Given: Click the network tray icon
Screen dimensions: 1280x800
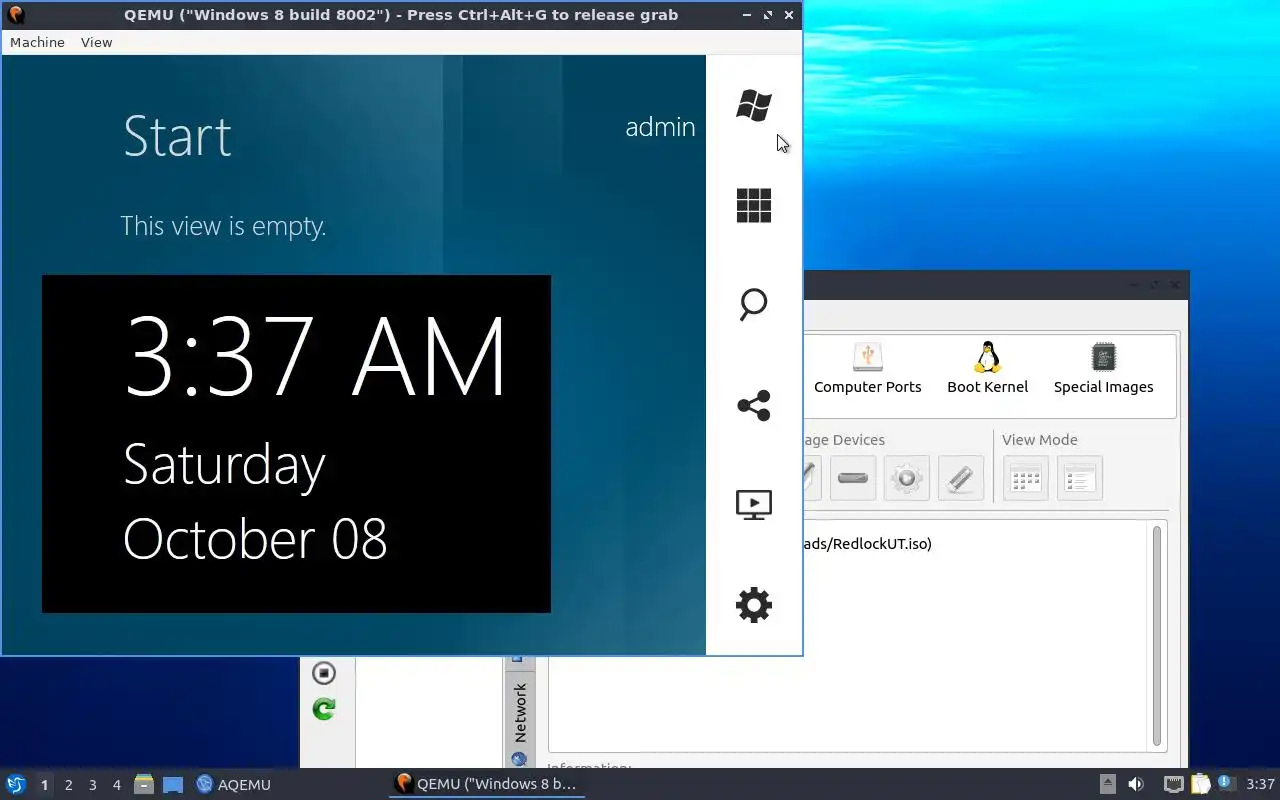Looking at the screenshot, I should (1173, 784).
